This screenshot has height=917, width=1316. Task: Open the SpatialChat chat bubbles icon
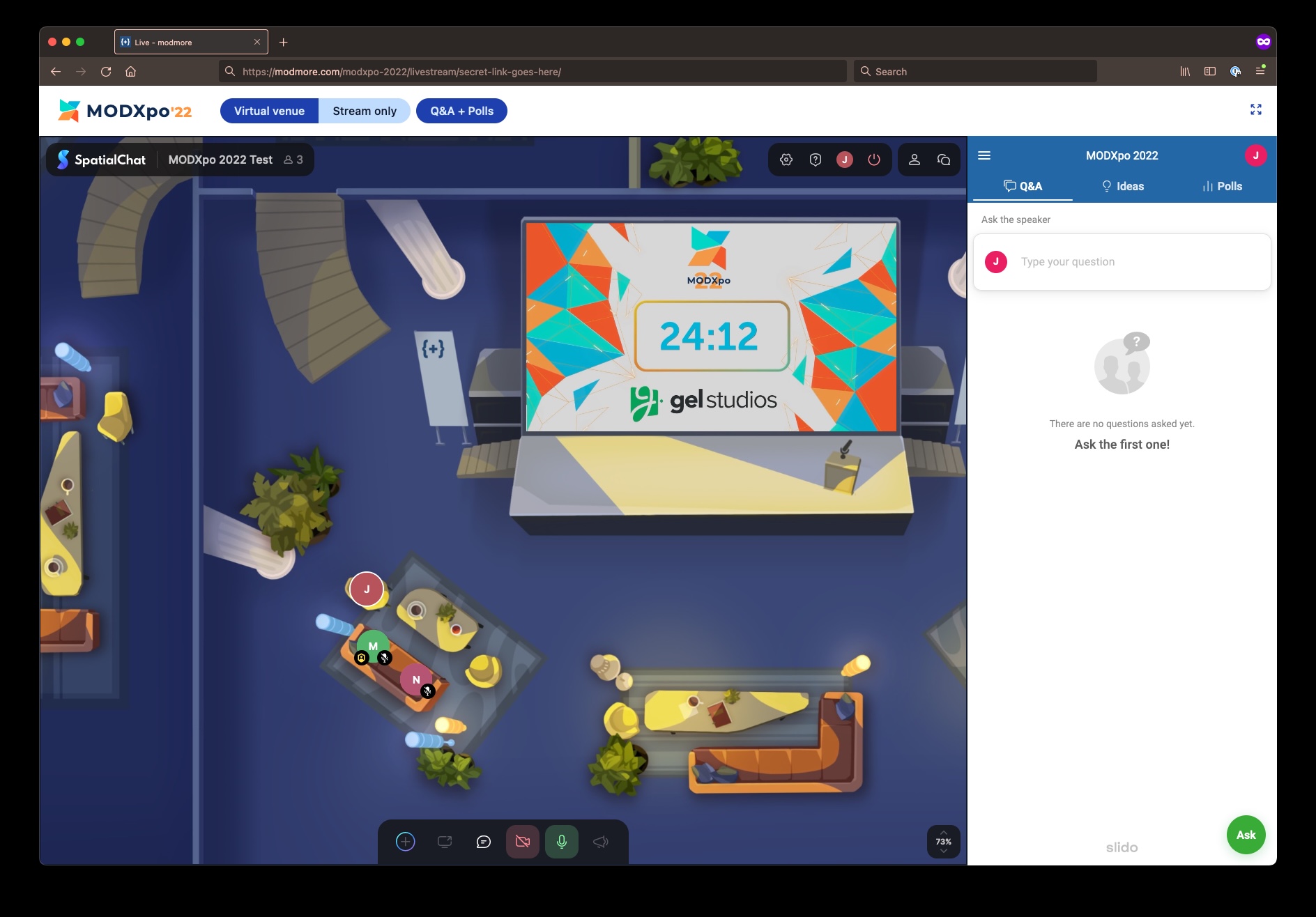(944, 160)
